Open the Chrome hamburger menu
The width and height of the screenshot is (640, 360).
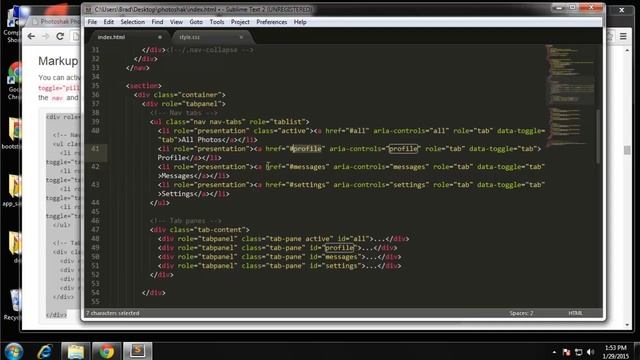point(623,36)
